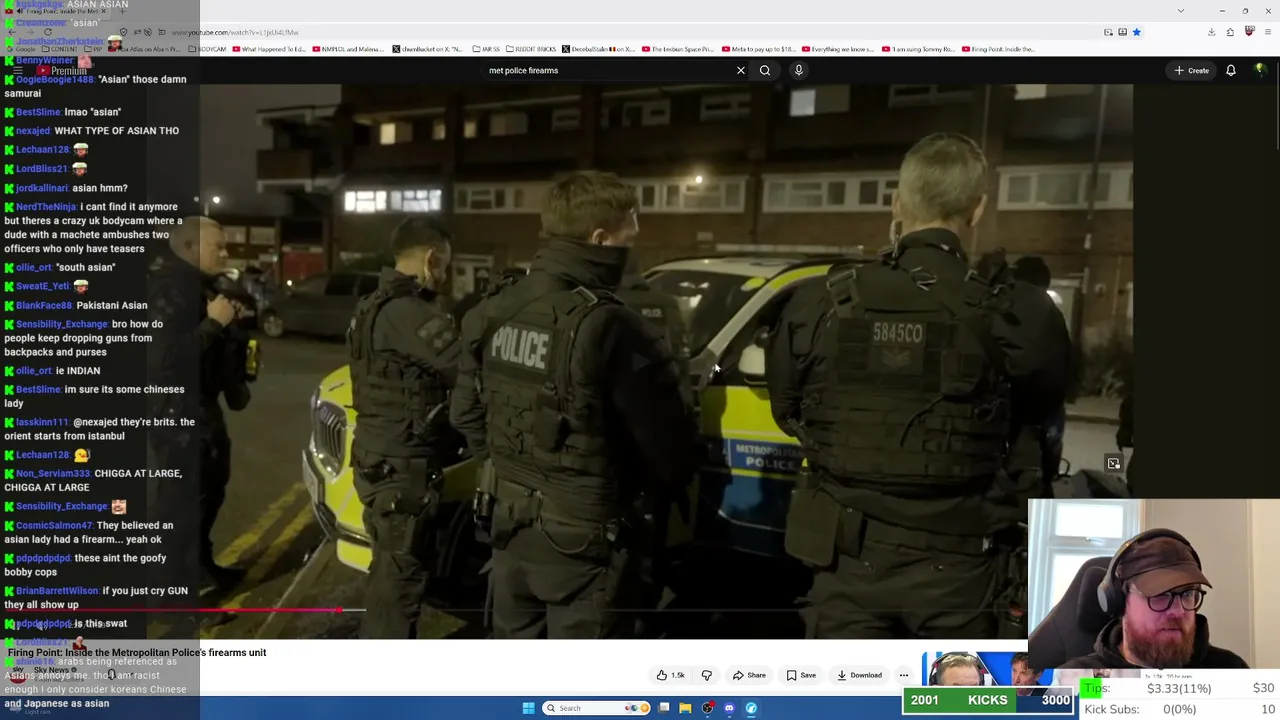Open File Explorer from the taskbar
The width and height of the screenshot is (1280, 720).
(x=685, y=708)
